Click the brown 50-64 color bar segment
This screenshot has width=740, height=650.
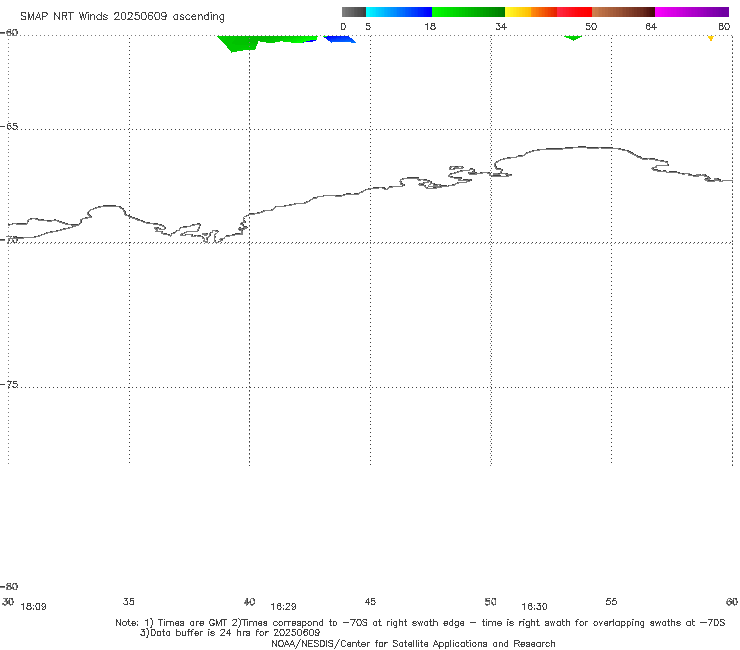tap(623, 12)
